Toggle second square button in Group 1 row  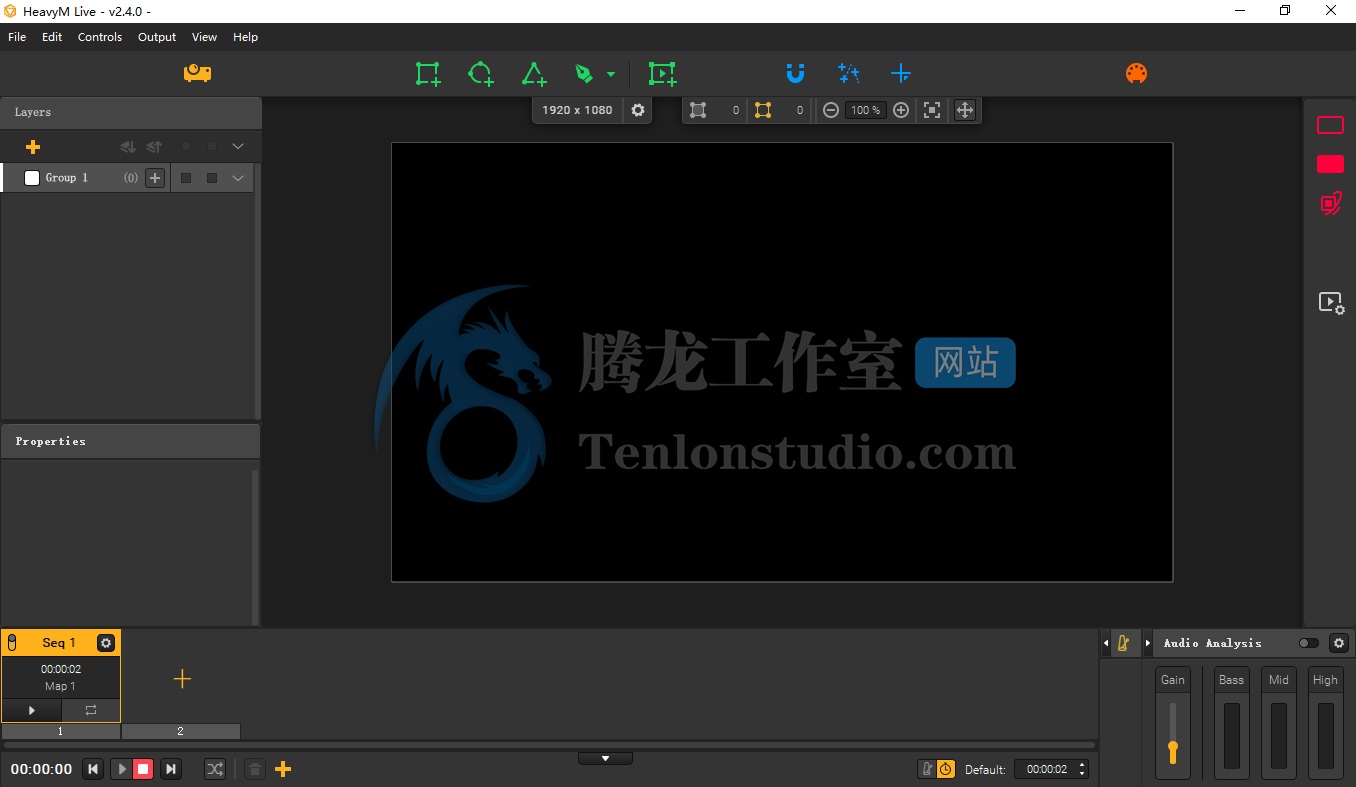(x=212, y=178)
